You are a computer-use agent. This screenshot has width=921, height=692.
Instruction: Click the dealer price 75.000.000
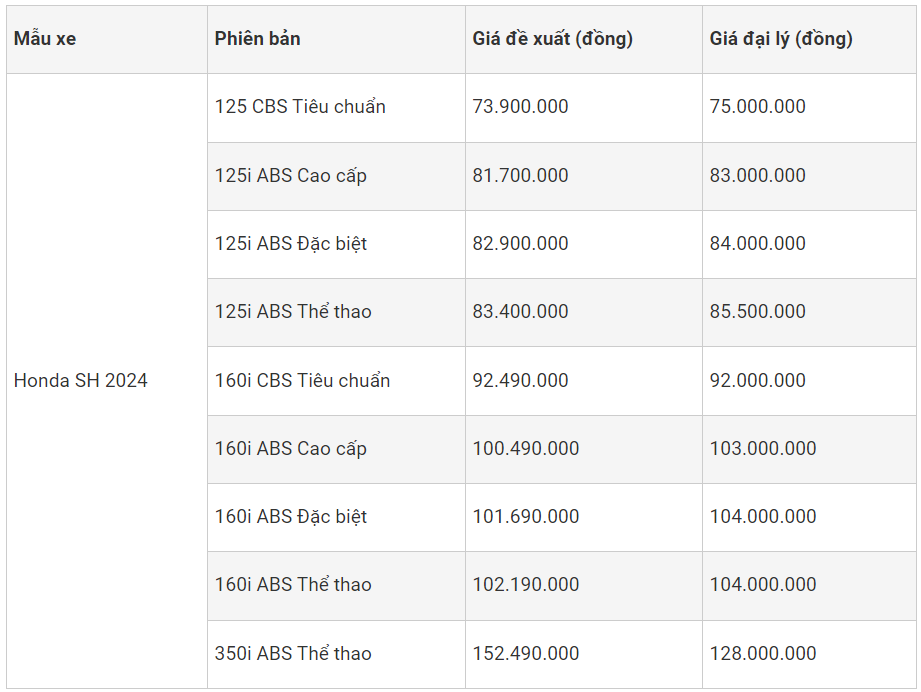pos(757,106)
